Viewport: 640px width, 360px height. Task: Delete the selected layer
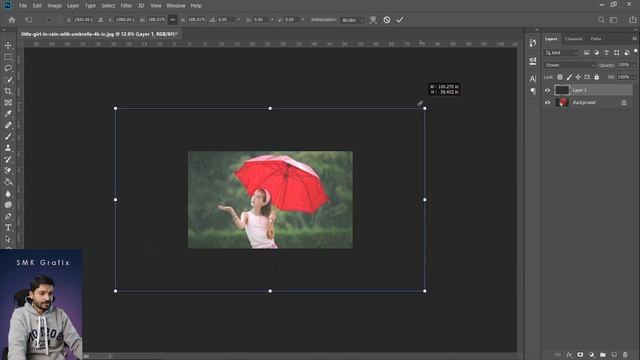coord(625,355)
